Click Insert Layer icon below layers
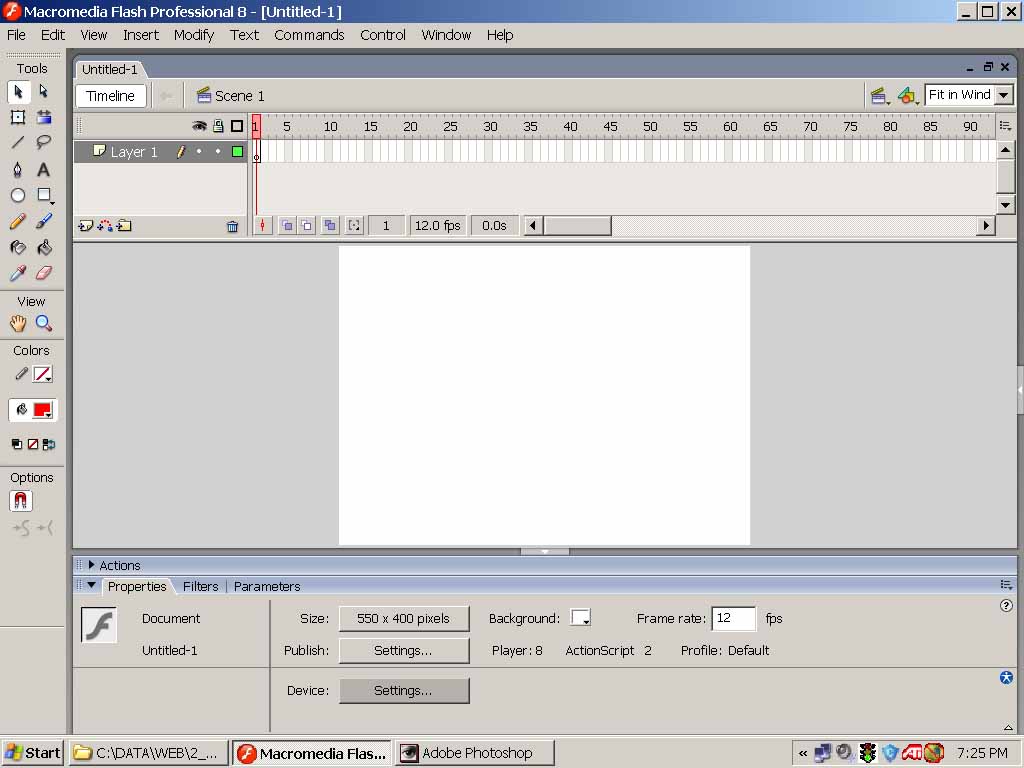Viewport: 1024px width, 768px height. coord(86,226)
